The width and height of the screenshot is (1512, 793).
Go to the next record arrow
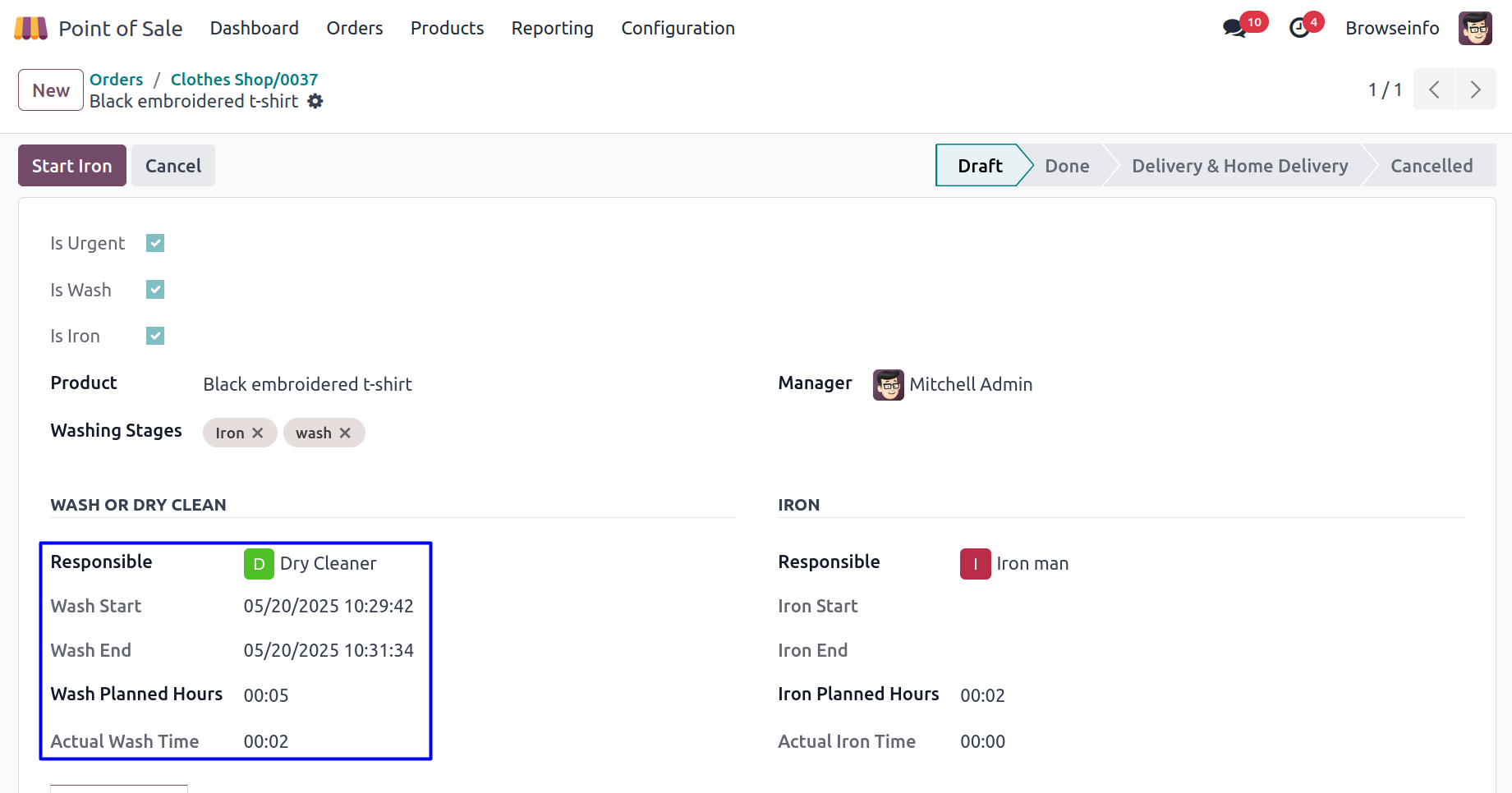coord(1475,89)
